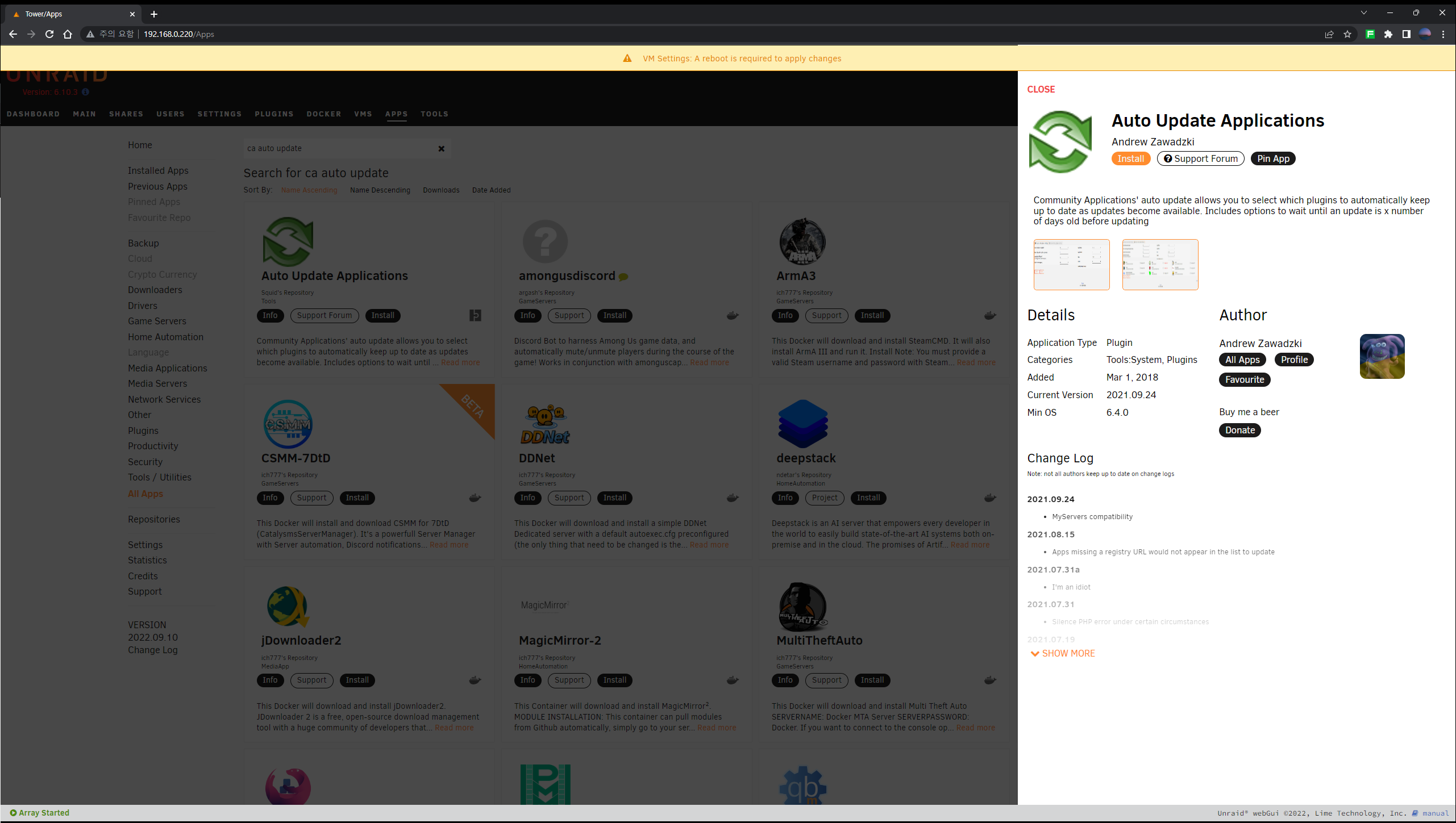Viewport: 1456px width, 823px height.
Task: Click Andrew Zawadzki author avatar image
Action: click(1382, 356)
